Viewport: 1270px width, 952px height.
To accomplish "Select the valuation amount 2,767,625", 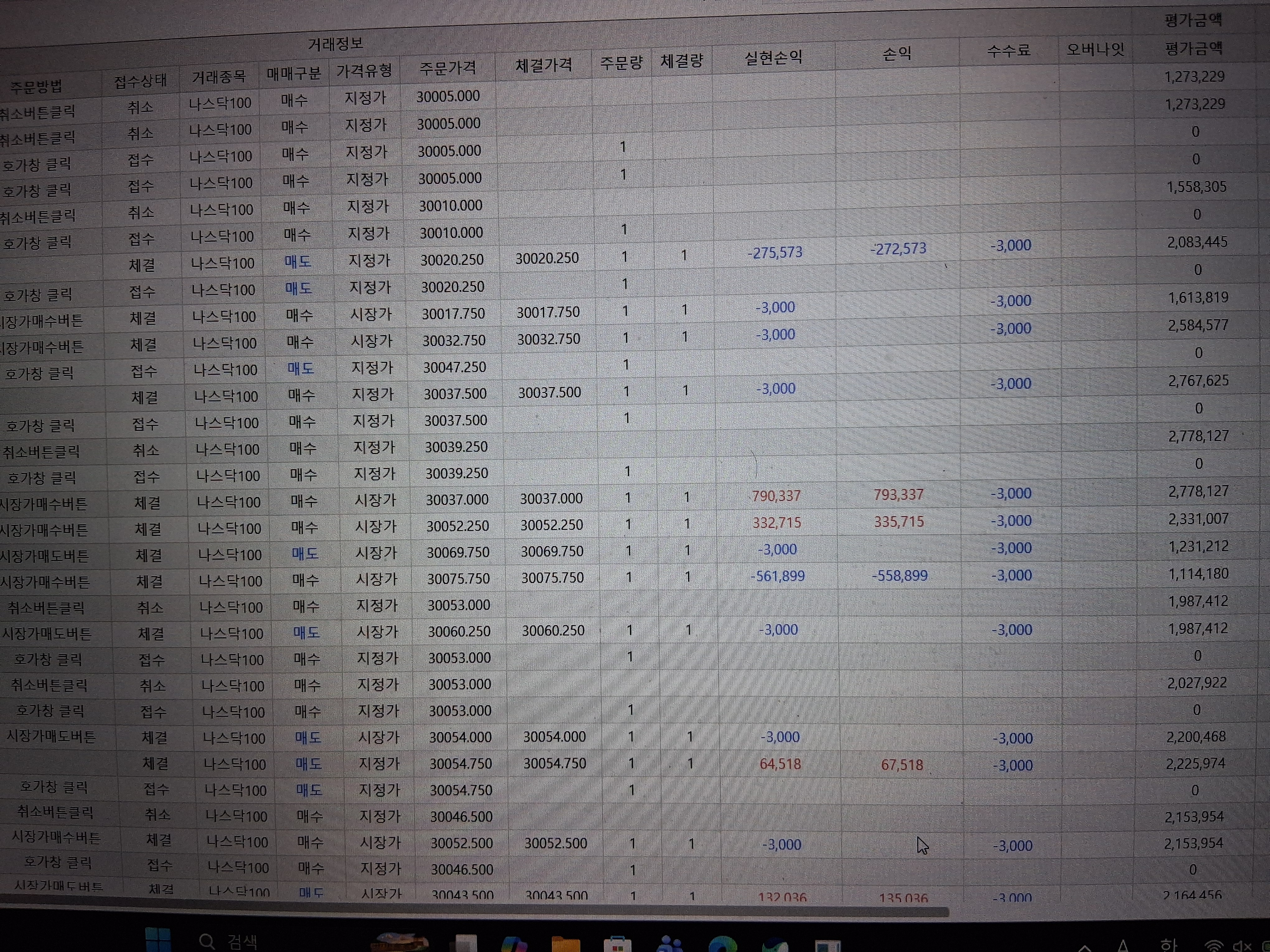I will pyautogui.click(x=1199, y=381).
